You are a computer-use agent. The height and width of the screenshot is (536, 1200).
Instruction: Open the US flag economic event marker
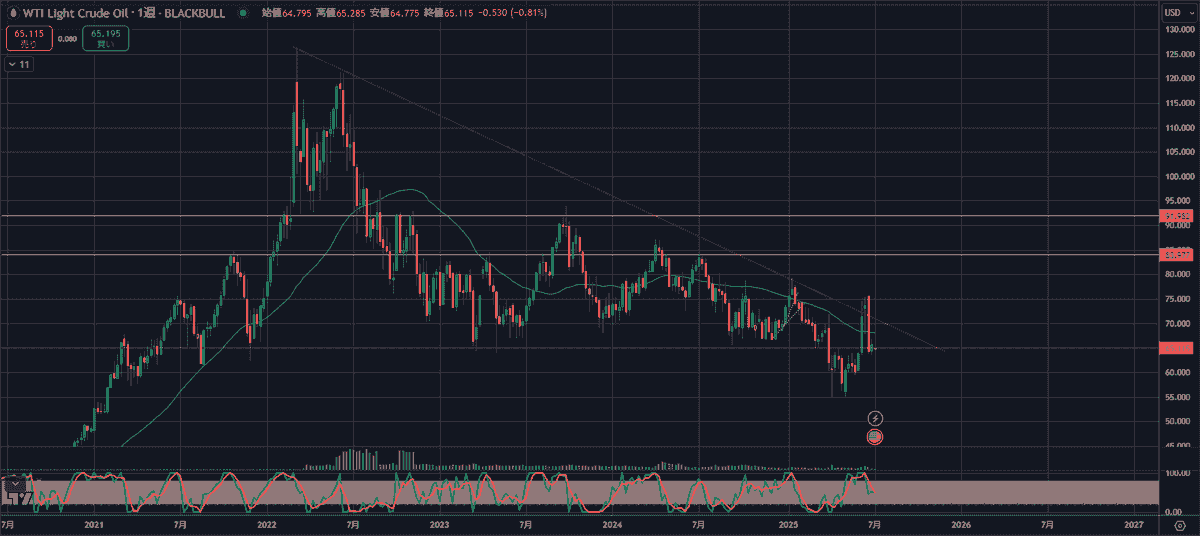click(x=875, y=437)
